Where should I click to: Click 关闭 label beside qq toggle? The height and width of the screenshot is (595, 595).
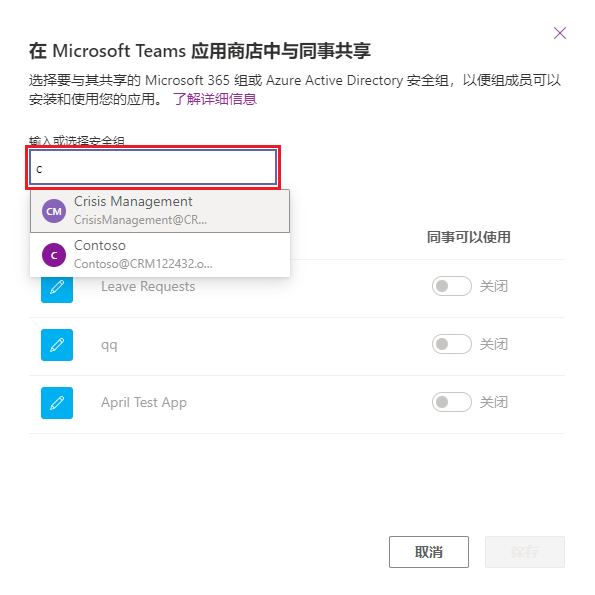(494, 344)
